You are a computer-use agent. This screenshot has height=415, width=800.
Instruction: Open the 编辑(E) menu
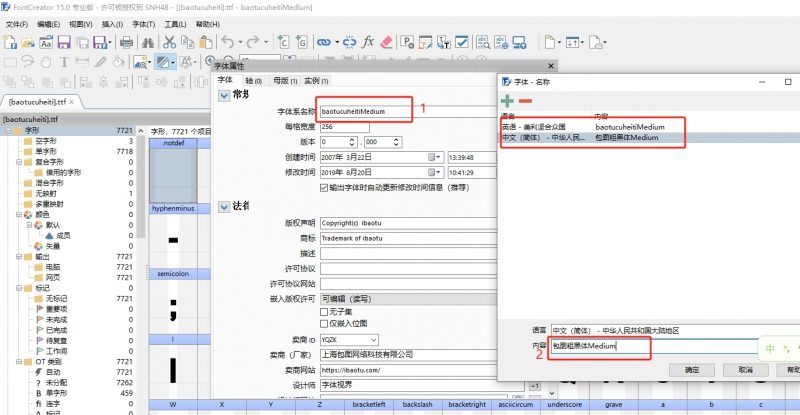48,24
